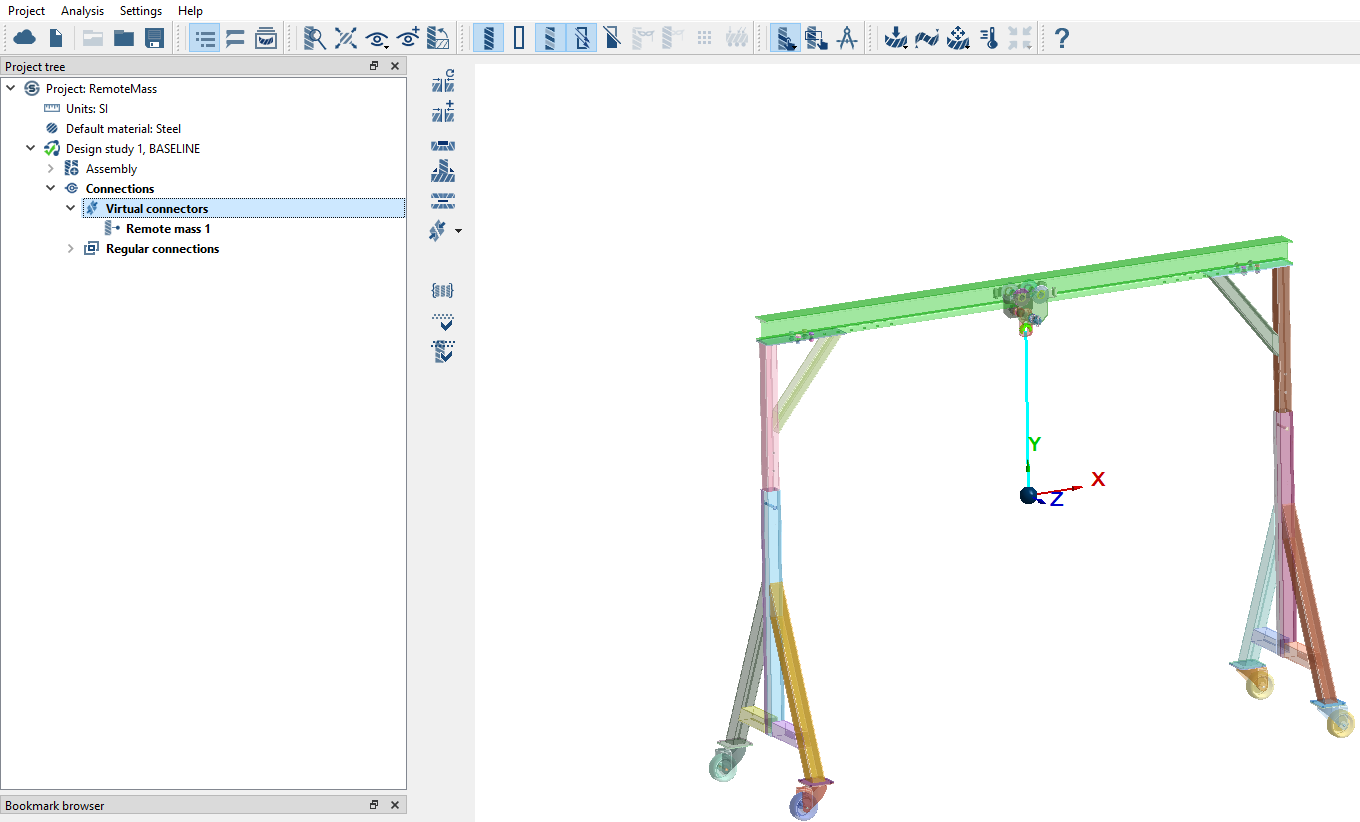
Task: Click the save floppy disk icon
Action: pos(154,38)
